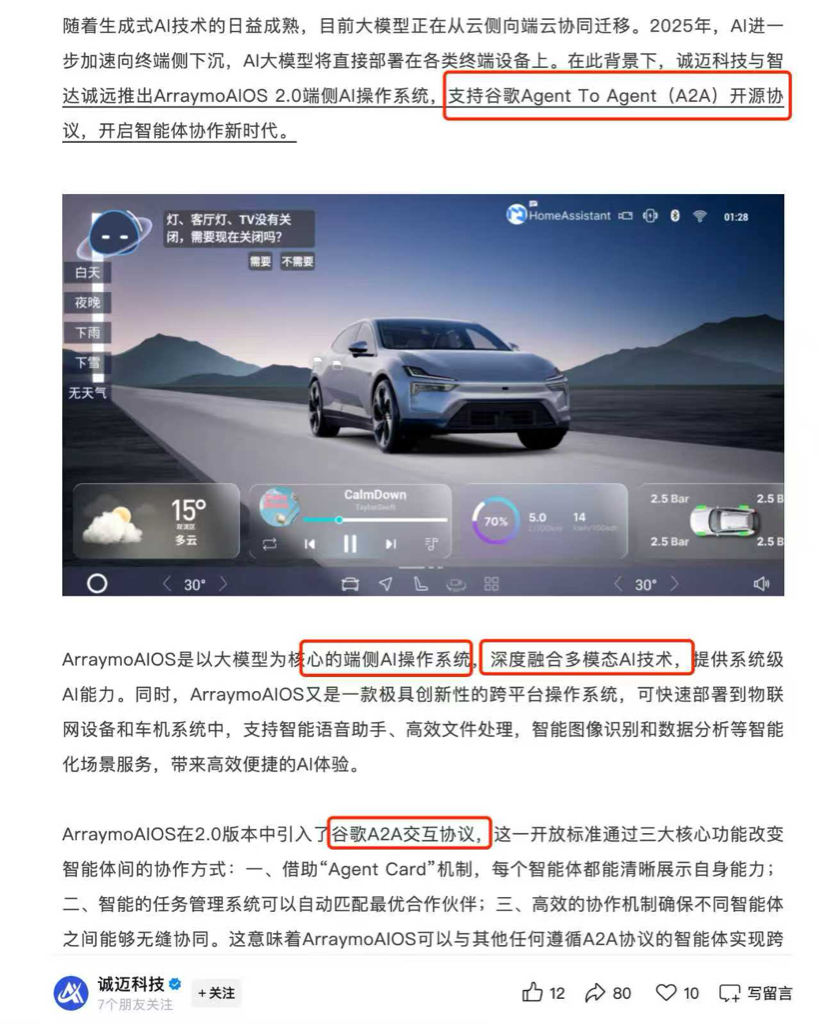Tap the share arrow icon

(x=595, y=993)
